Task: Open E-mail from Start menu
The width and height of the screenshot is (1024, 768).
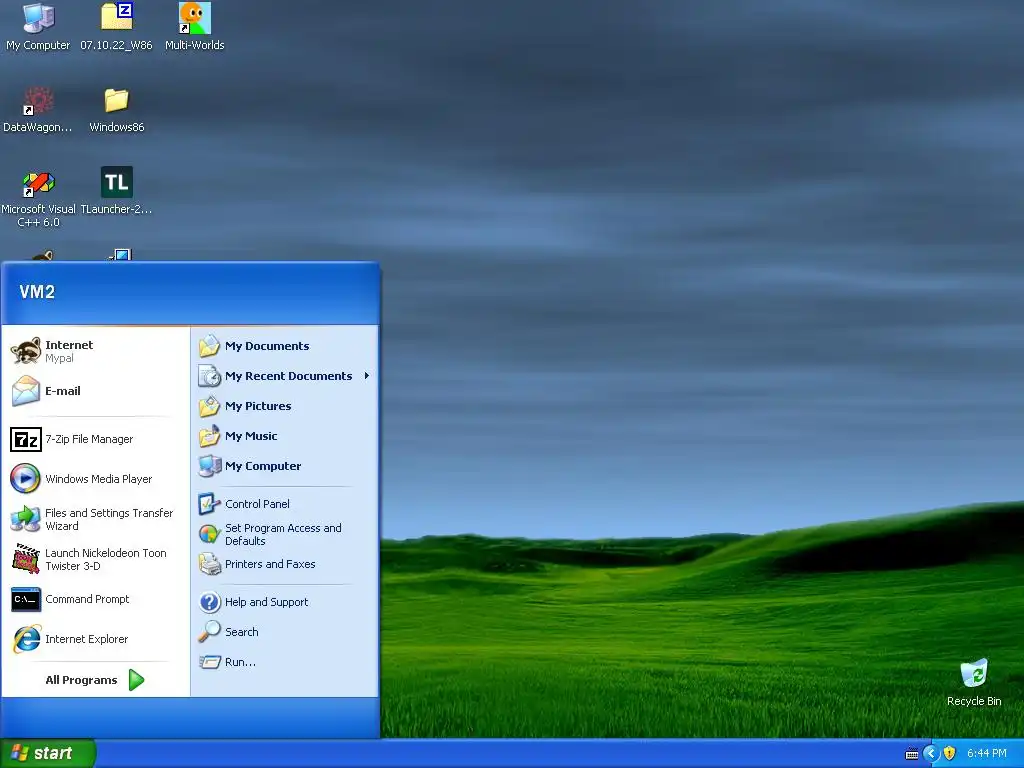Action: click(96, 391)
